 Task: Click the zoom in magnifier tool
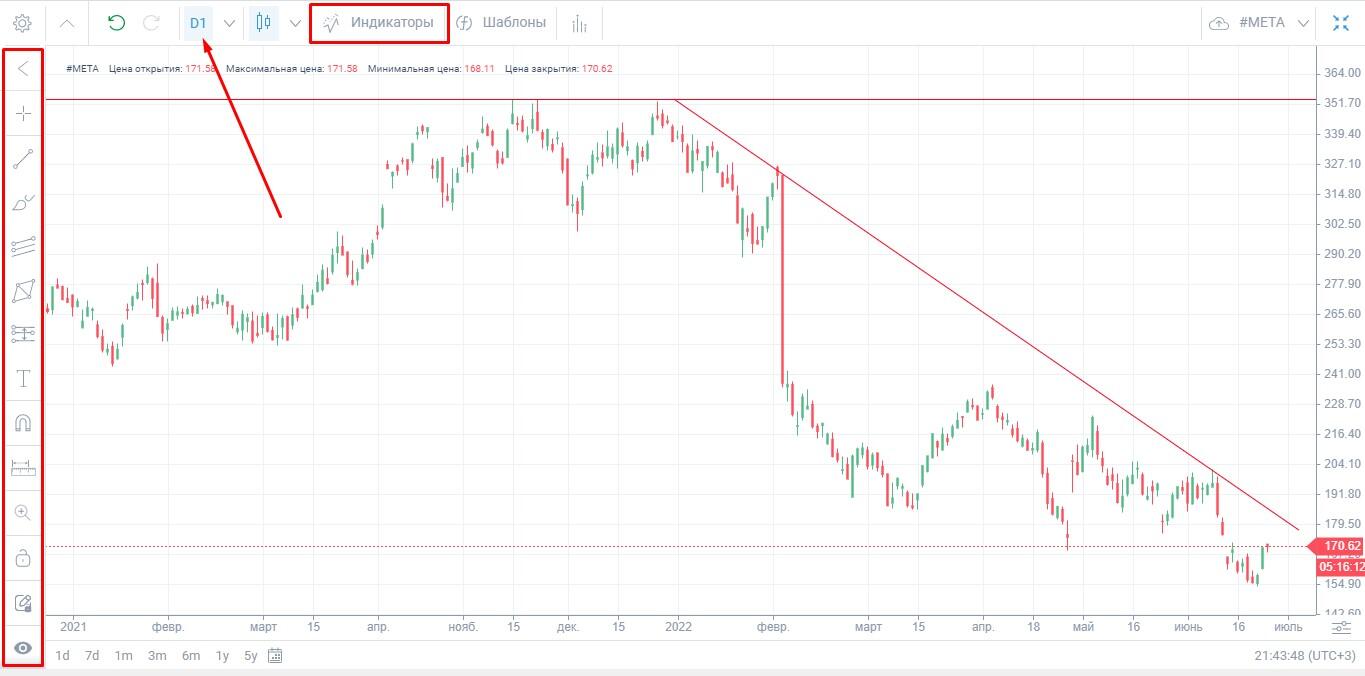click(23, 513)
